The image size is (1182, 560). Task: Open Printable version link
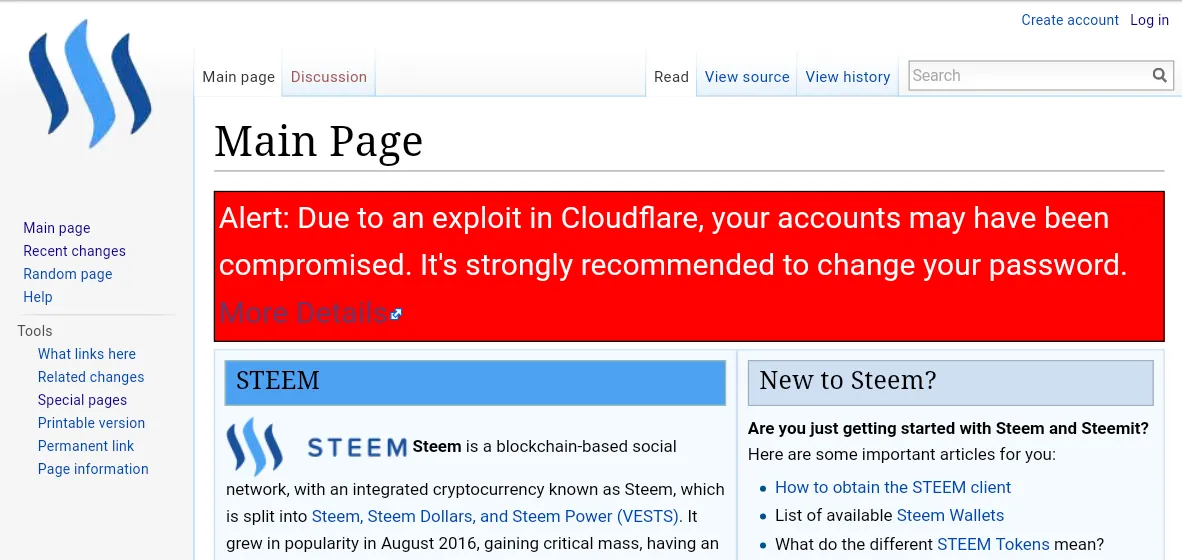[91, 423]
